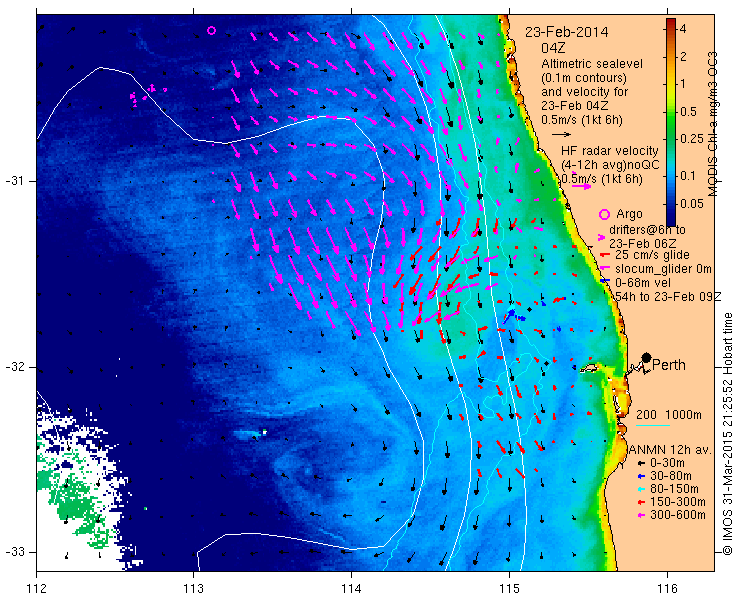
Task: Click the 0-68m vel label
Action: [642, 283]
